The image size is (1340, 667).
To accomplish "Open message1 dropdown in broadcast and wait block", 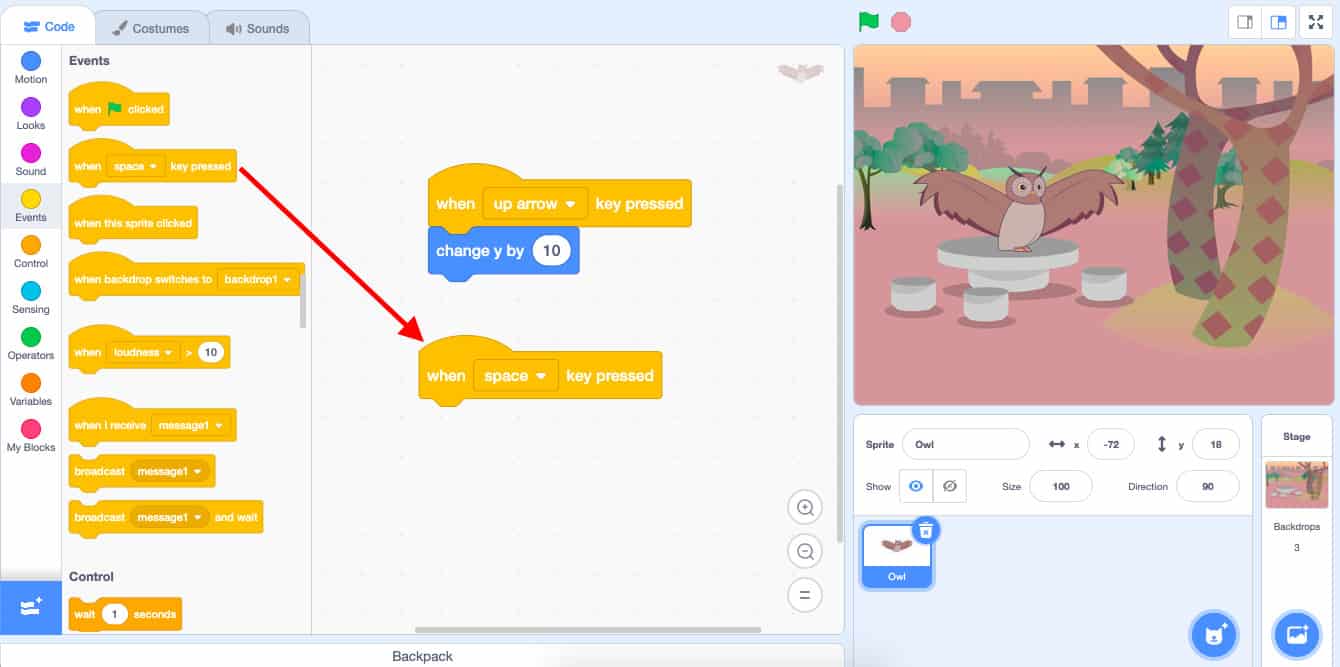I will [168, 517].
